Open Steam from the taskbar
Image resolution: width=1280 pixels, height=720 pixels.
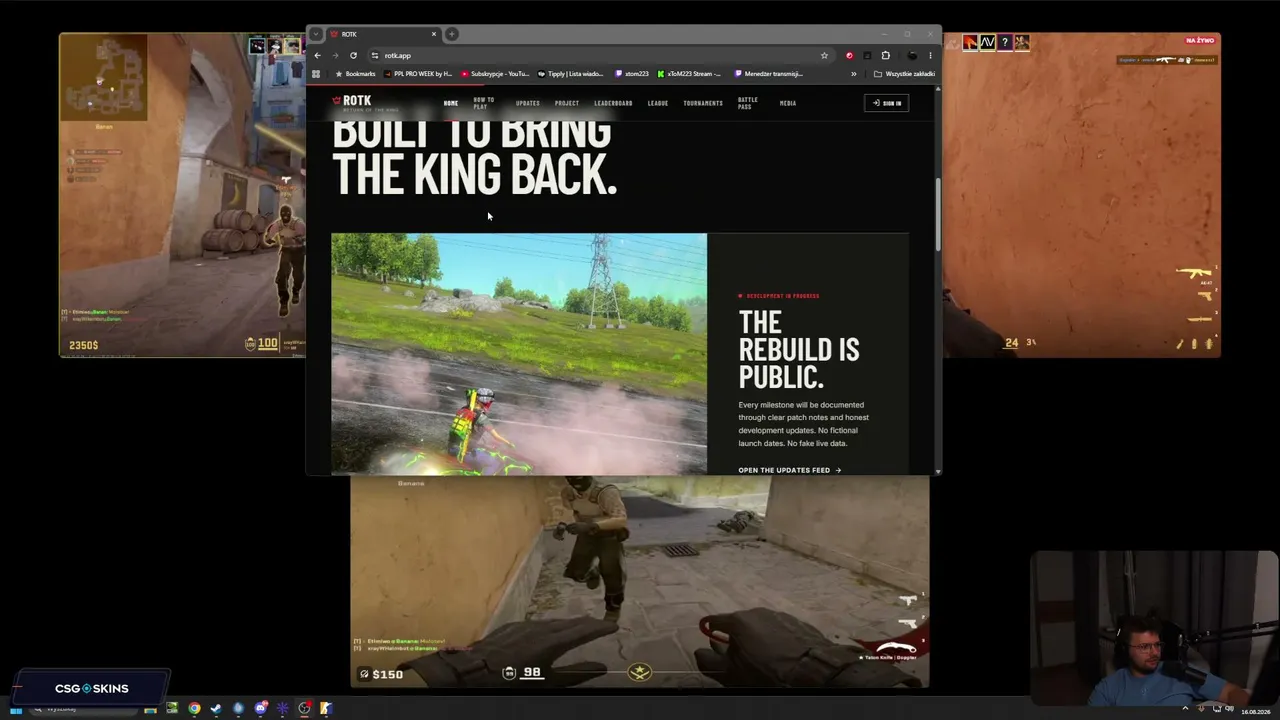pos(216,709)
